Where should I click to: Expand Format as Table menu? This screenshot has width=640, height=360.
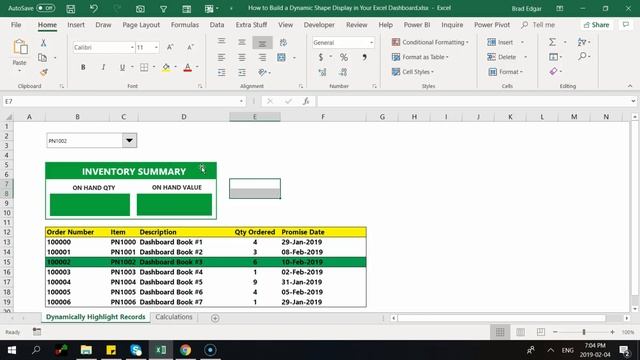[x=420, y=57]
